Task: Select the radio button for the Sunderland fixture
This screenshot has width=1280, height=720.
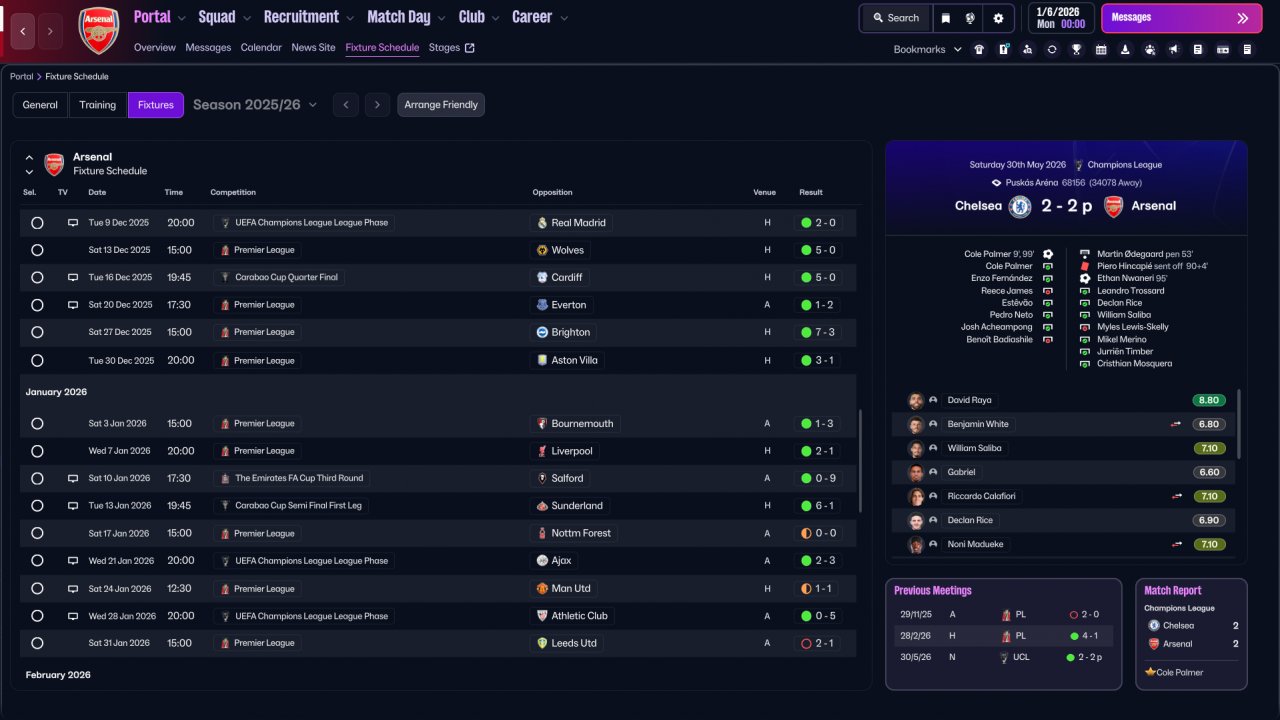Action: [x=37, y=506]
